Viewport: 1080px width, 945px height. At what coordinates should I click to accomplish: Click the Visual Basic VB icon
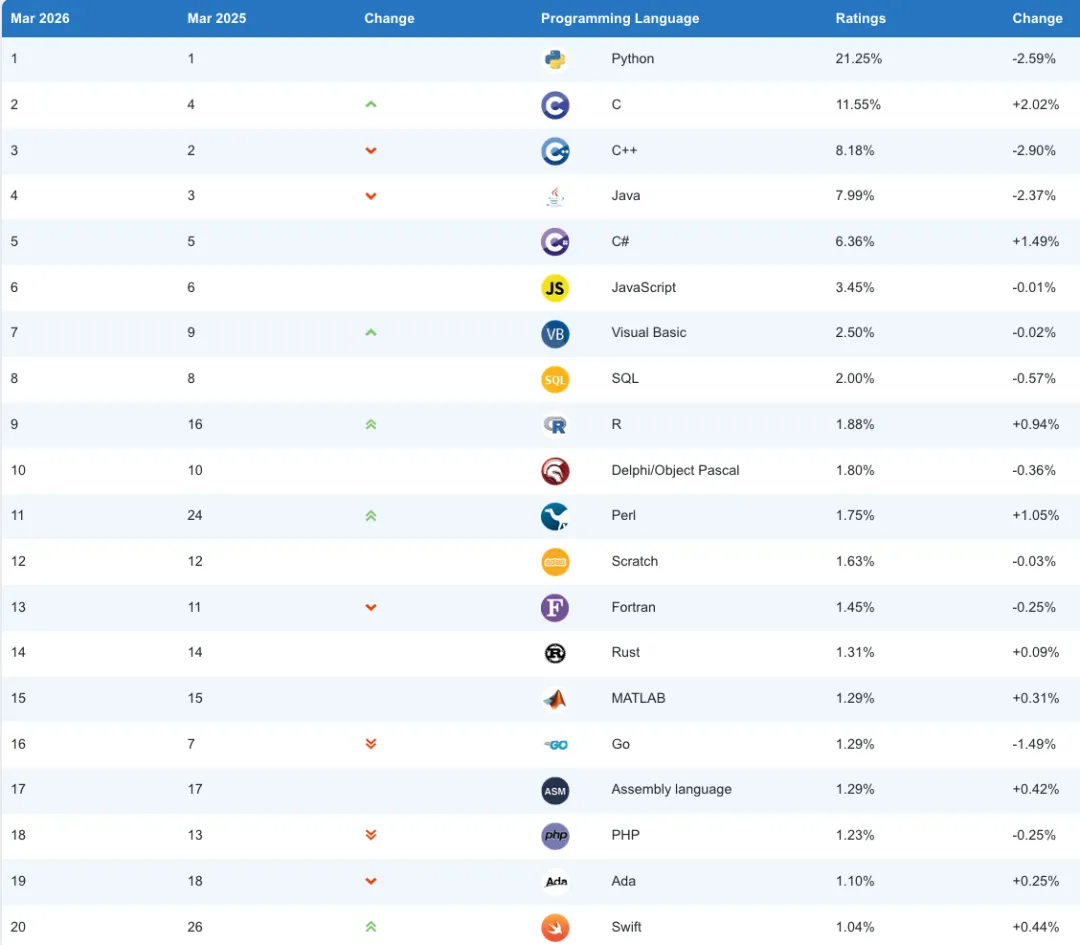click(555, 333)
